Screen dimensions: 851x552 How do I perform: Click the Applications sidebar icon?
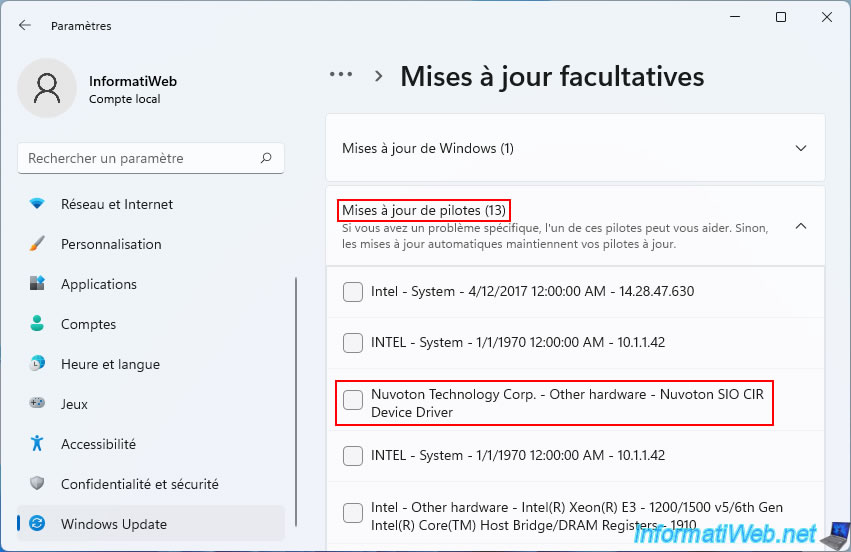coord(37,284)
